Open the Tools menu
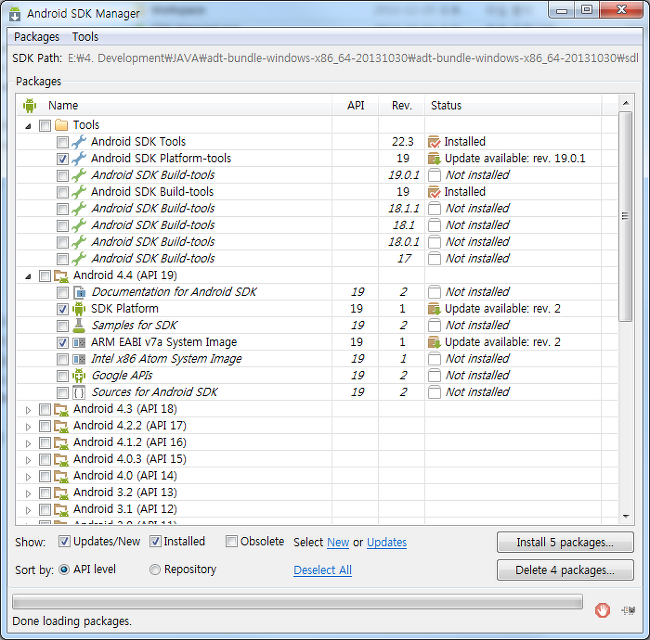This screenshot has width=650, height=640. pos(85,37)
